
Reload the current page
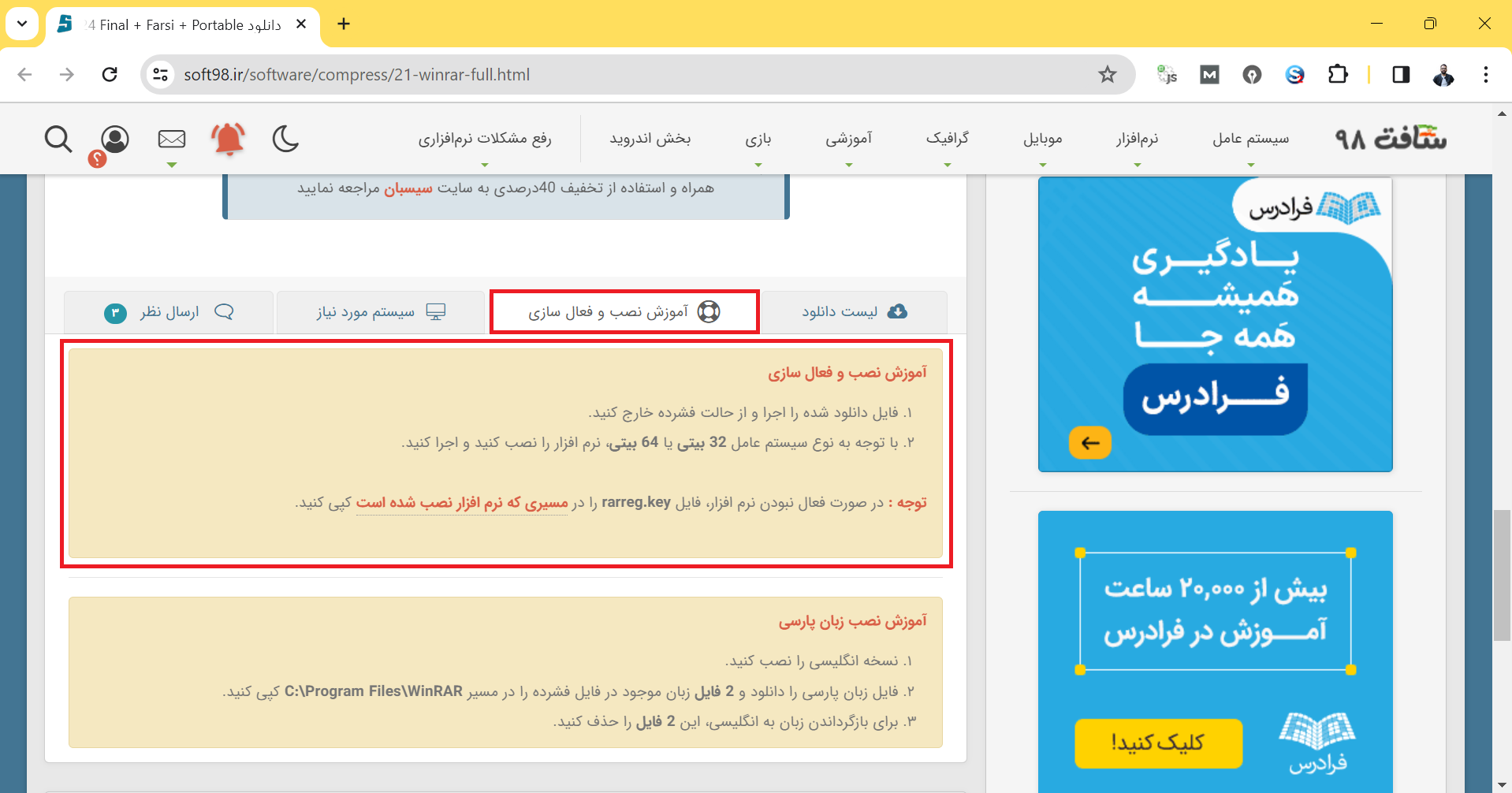(x=110, y=75)
